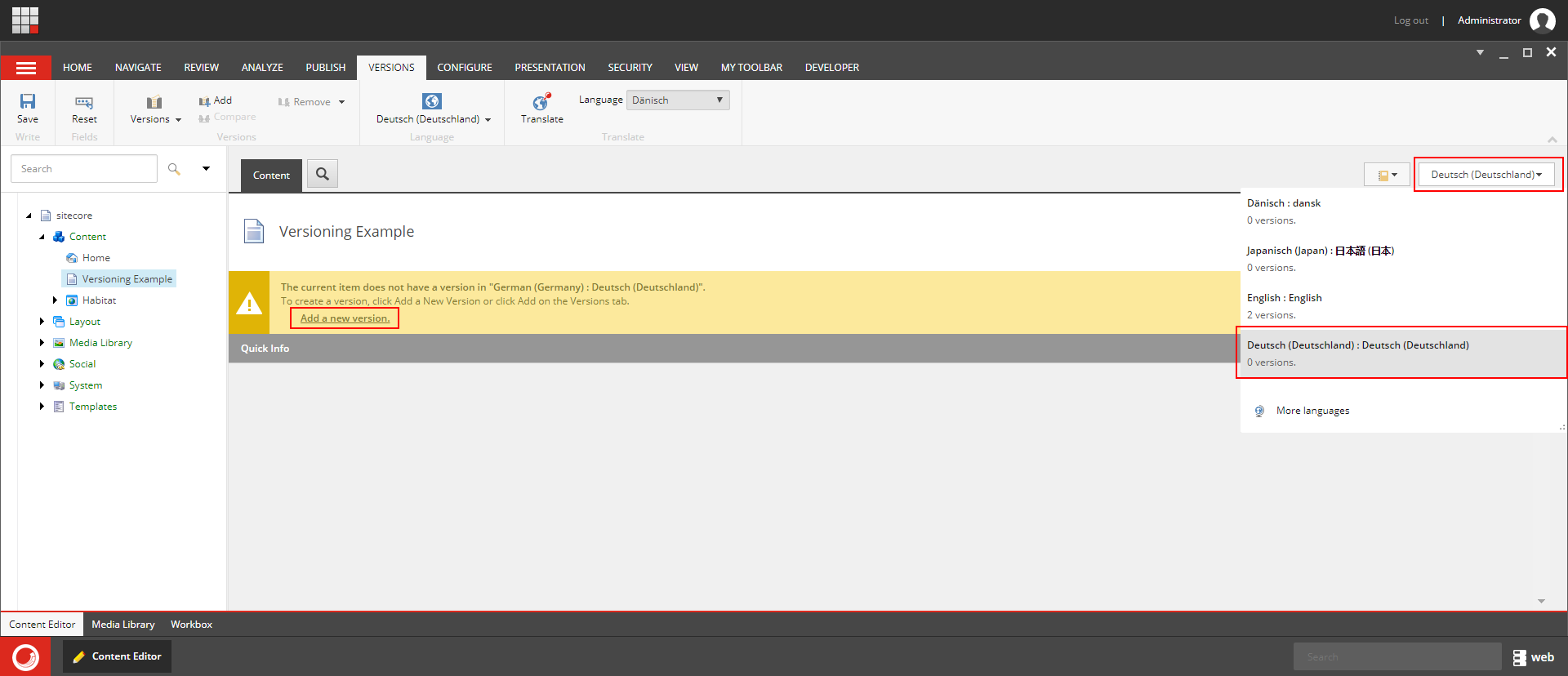This screenshot has height=676, width=1568.
Task: Click the content tree Search field
Action: pos(84,169)
